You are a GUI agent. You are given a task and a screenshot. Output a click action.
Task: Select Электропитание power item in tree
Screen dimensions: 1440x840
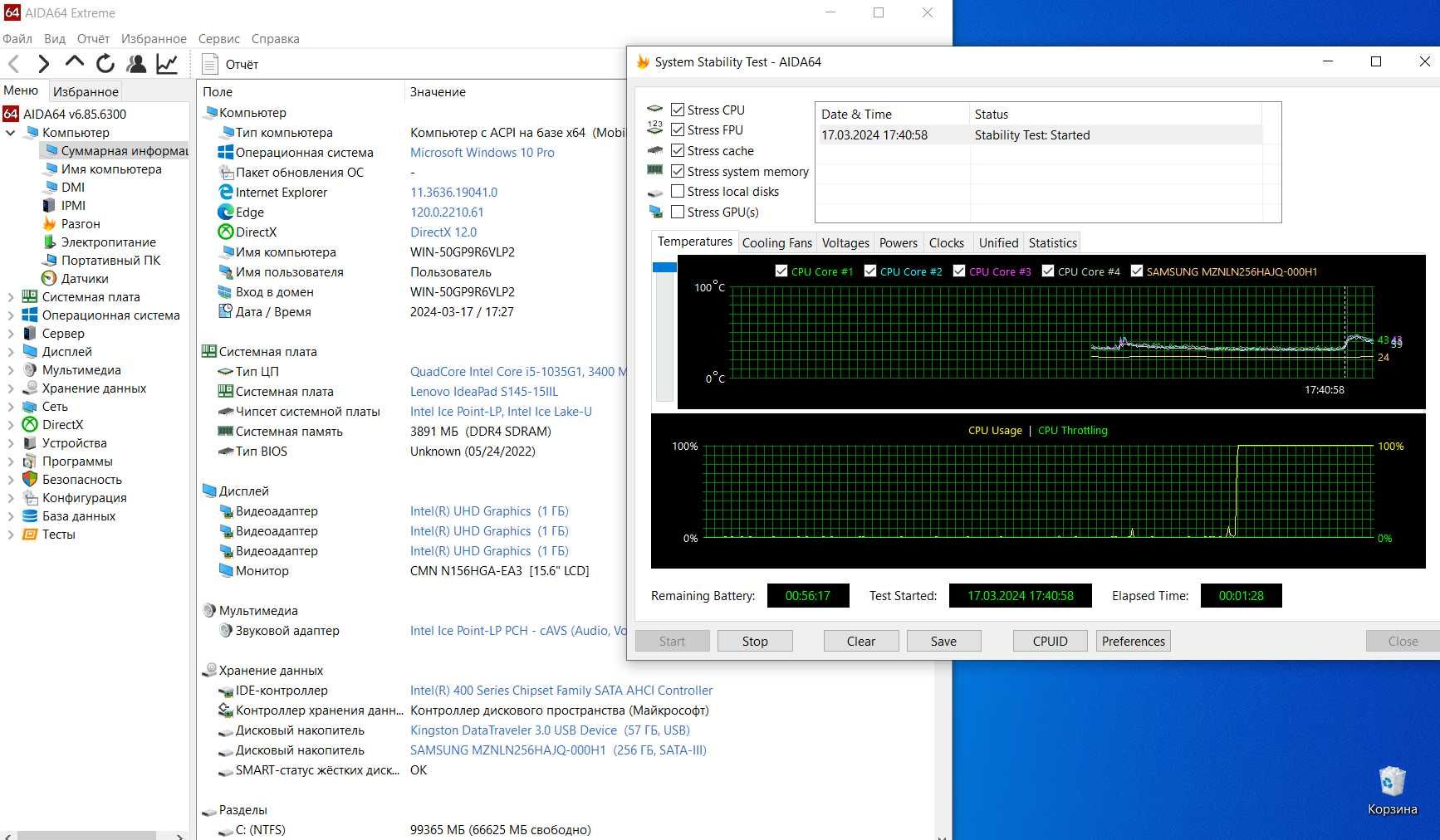(109, 242)
